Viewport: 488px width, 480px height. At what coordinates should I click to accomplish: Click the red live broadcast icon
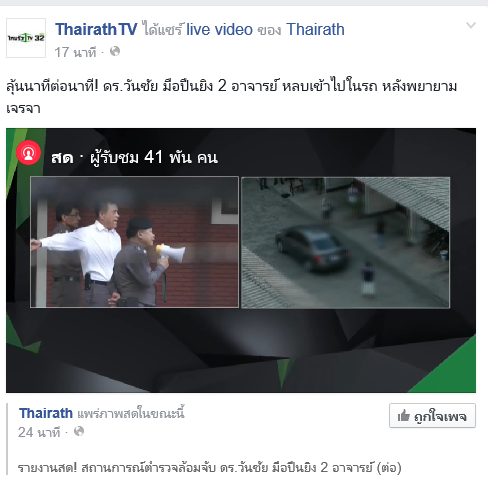(x=29, y=153)
